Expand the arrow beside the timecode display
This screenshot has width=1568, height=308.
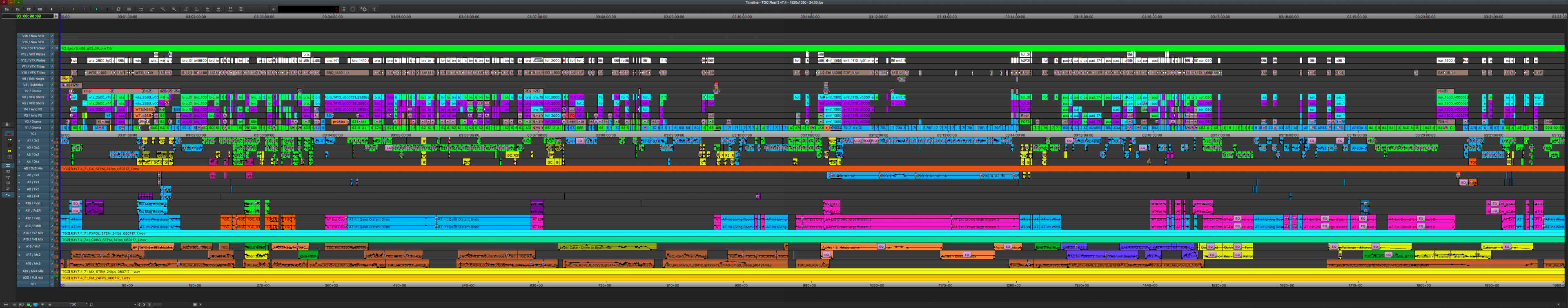pos(56,16)
